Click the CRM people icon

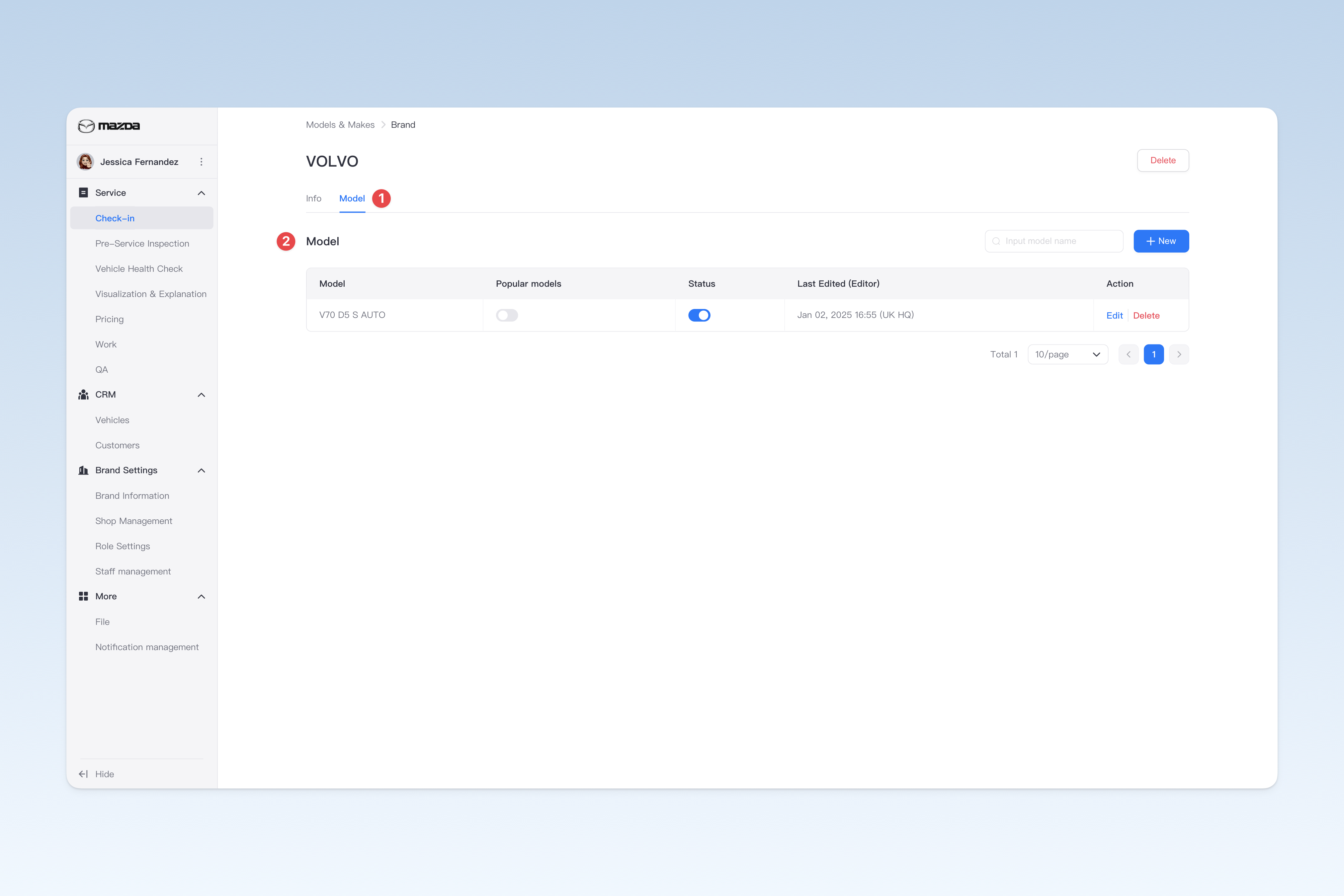[x=83, y=395]
